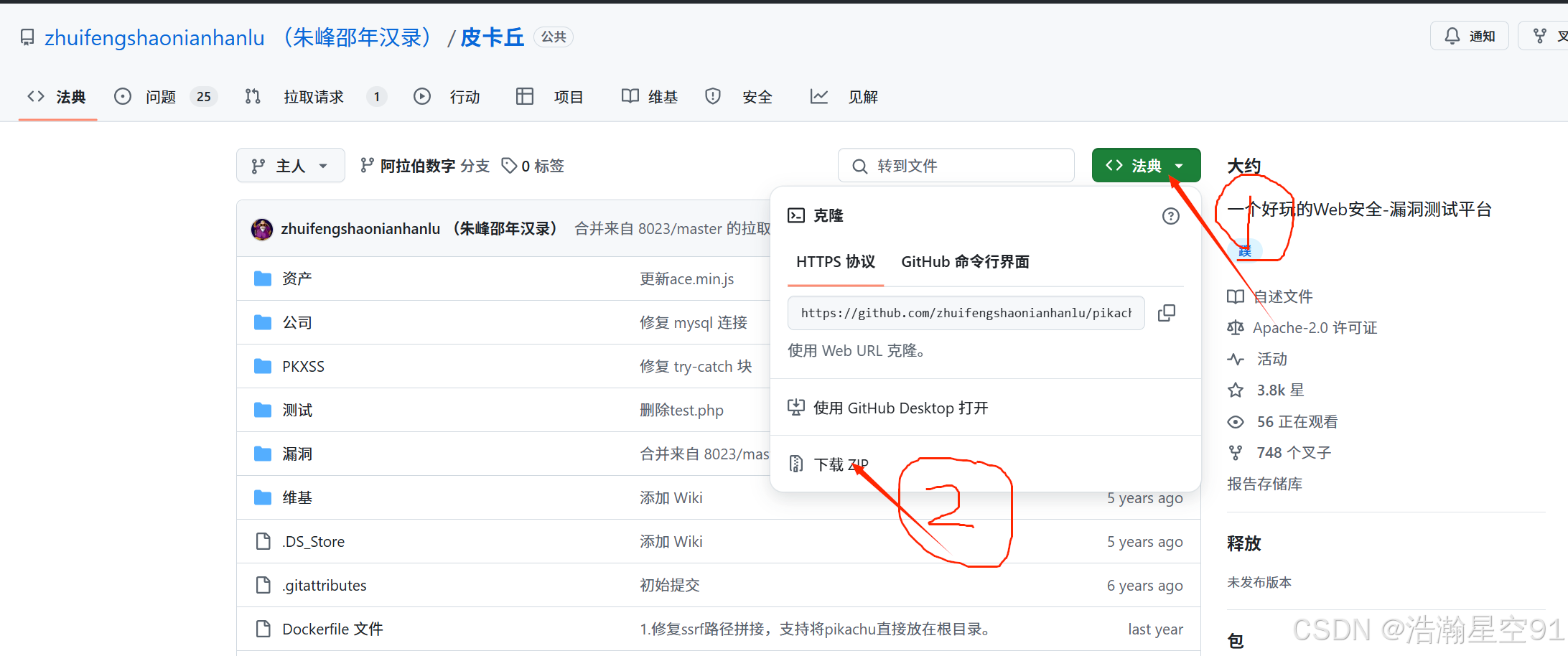The width and height of the screenshot is (1568, 656).
Task: Click the book icon beside 自述文件
Action: click(x=1236, y=296)
